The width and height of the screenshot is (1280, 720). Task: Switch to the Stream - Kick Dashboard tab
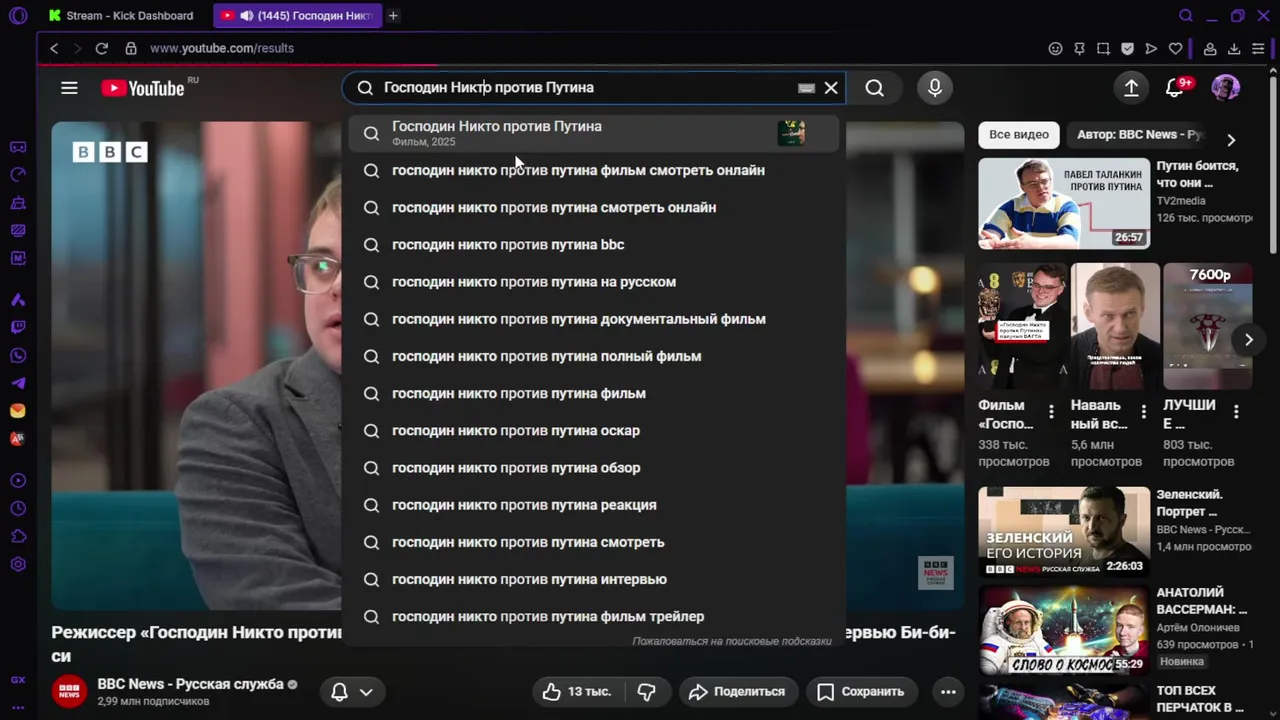pos(121,16)
